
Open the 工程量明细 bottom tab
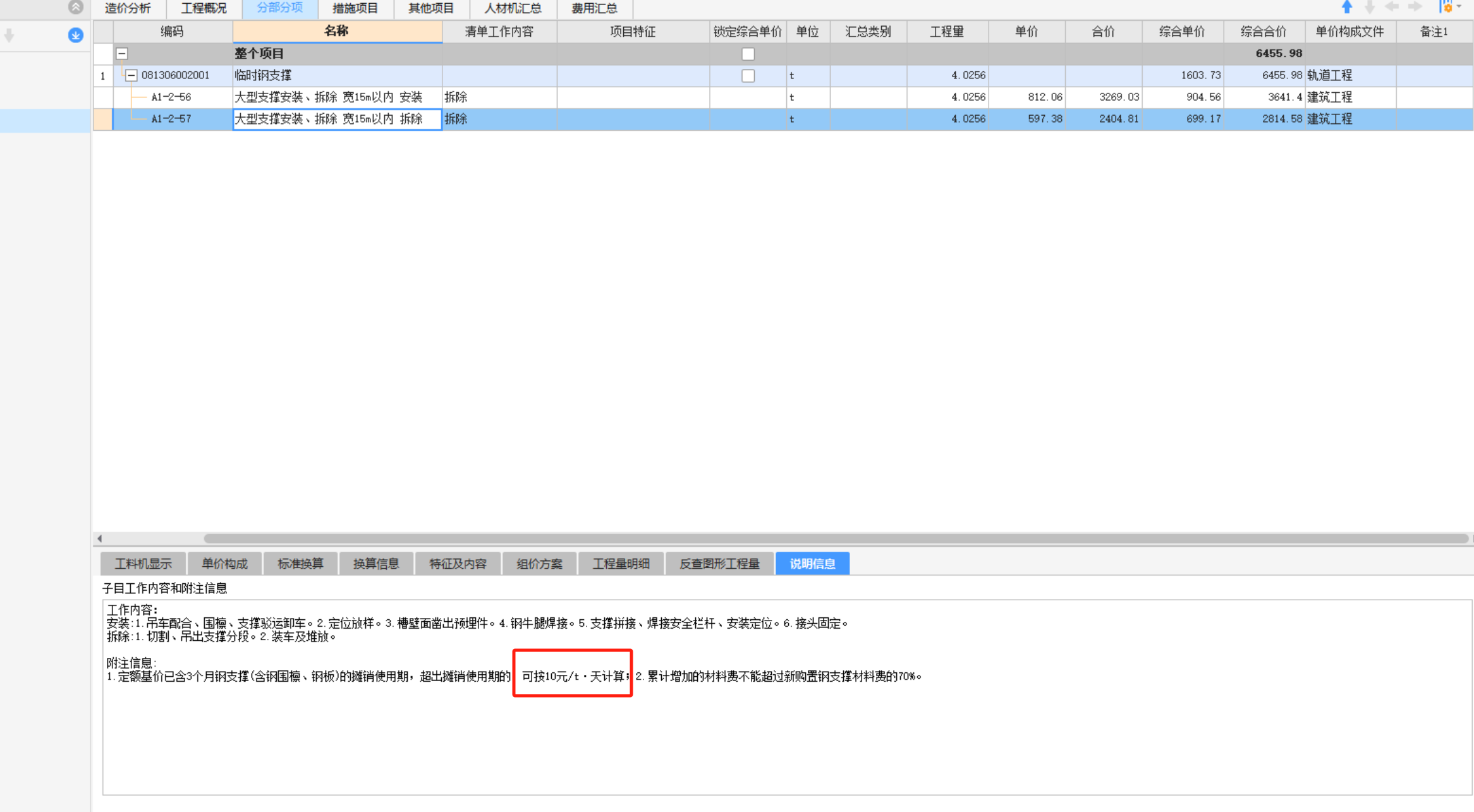click(x=621, y=563)
